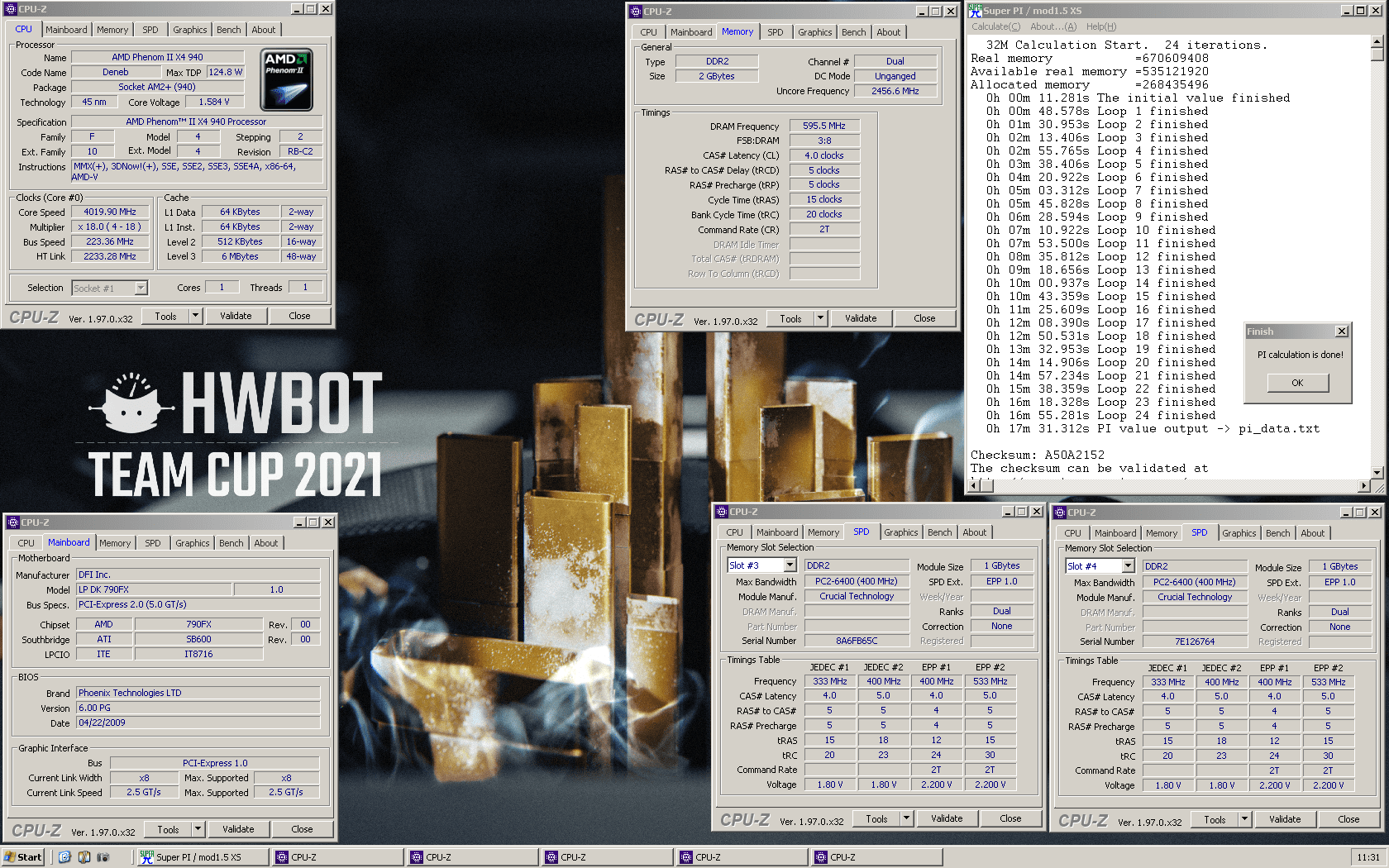
Task: Click the DRAM Frequency value 595.5 MHz
Action: pos(823,126)
